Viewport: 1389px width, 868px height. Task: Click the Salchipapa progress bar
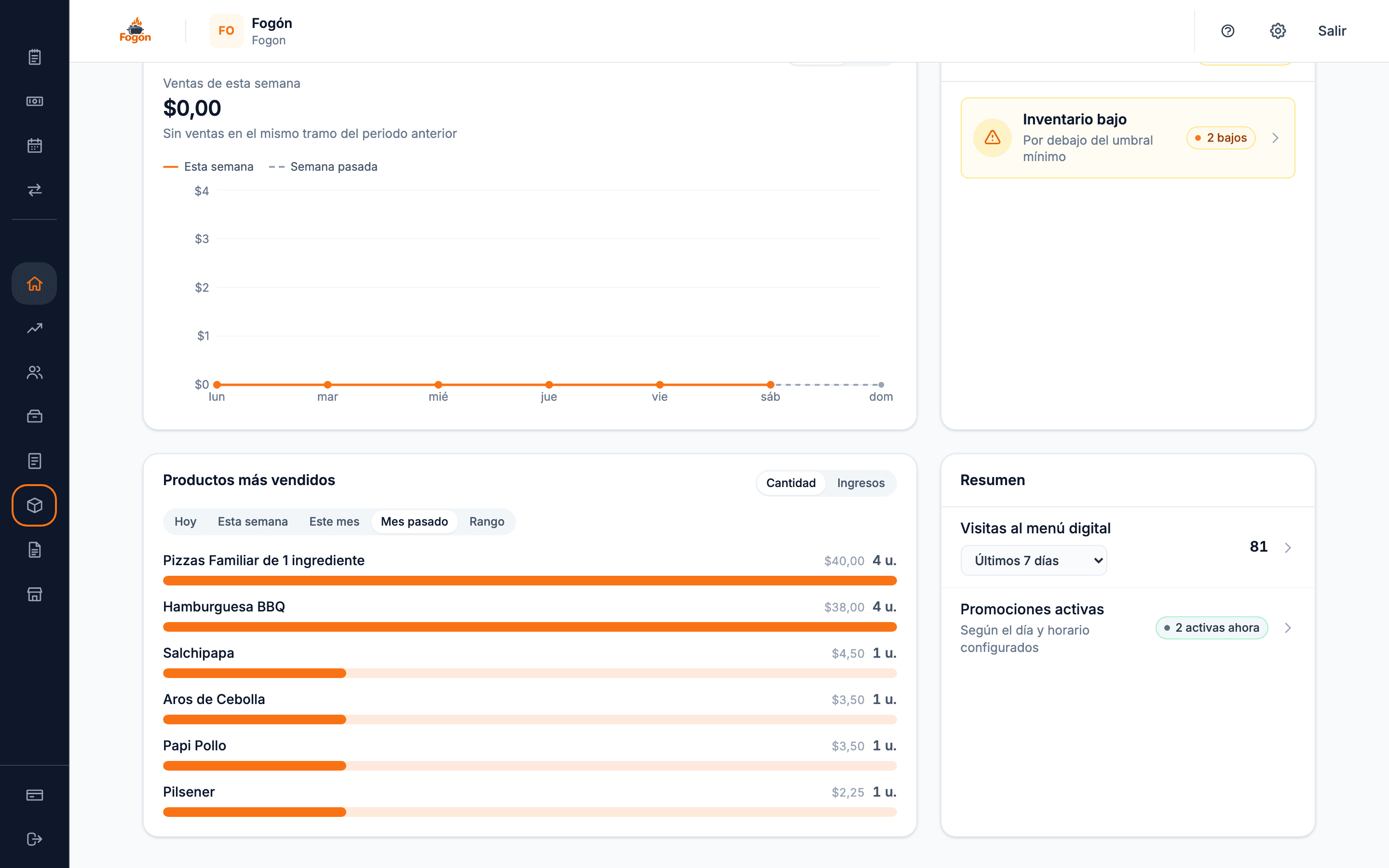click(x=530, y=673)
